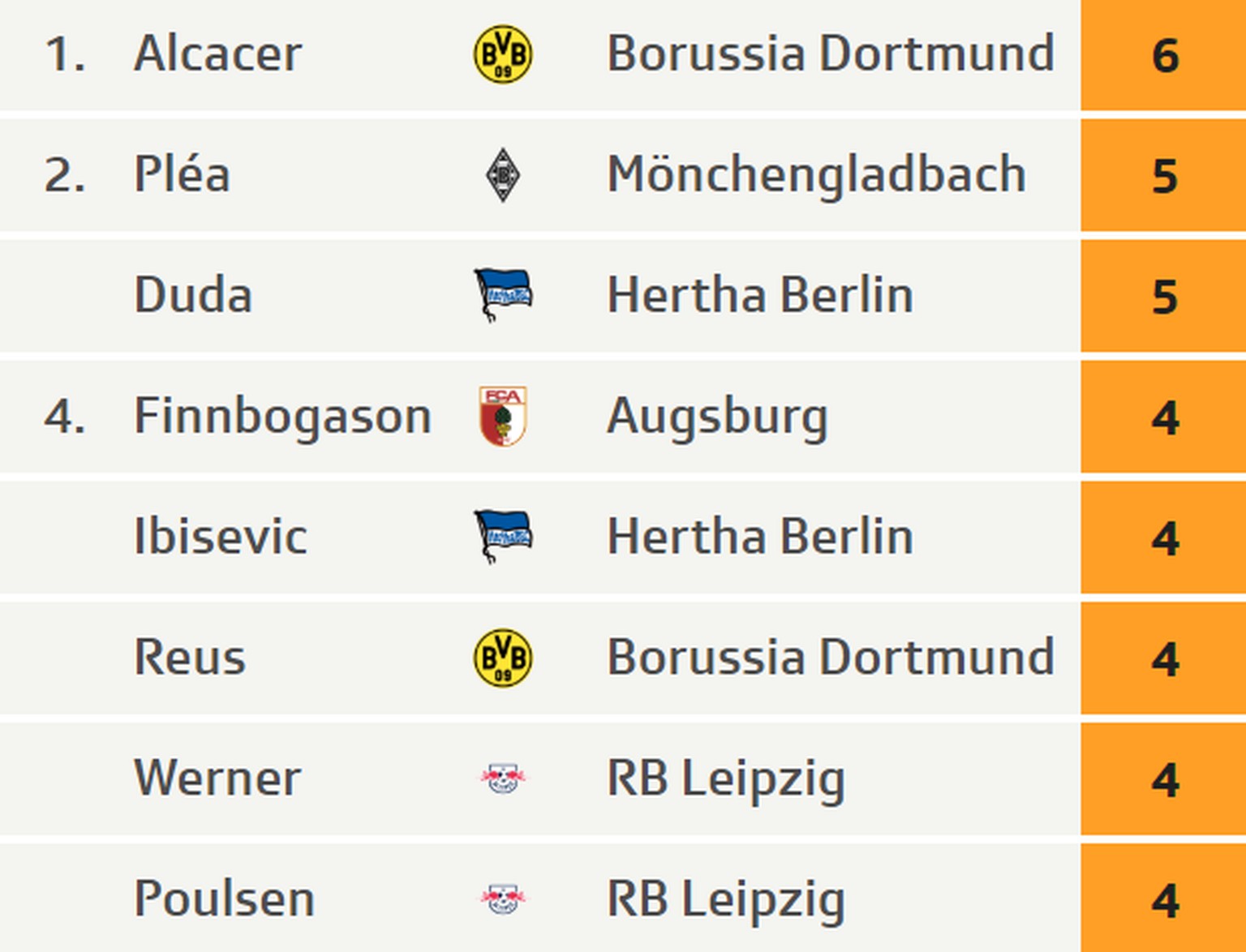Click on the player name Reus

190,657
